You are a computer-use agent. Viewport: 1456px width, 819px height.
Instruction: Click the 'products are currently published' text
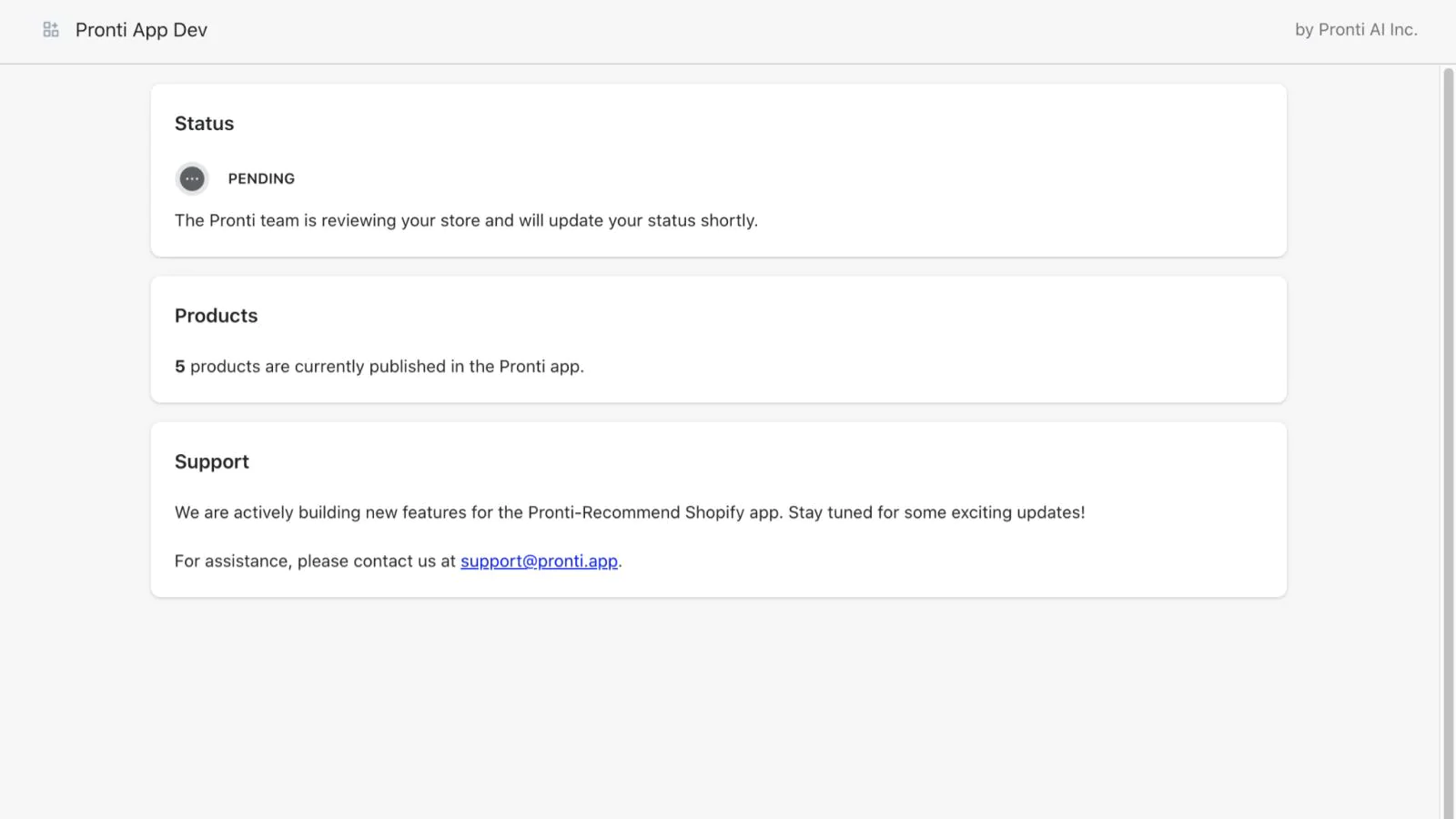tap(387, 367)
